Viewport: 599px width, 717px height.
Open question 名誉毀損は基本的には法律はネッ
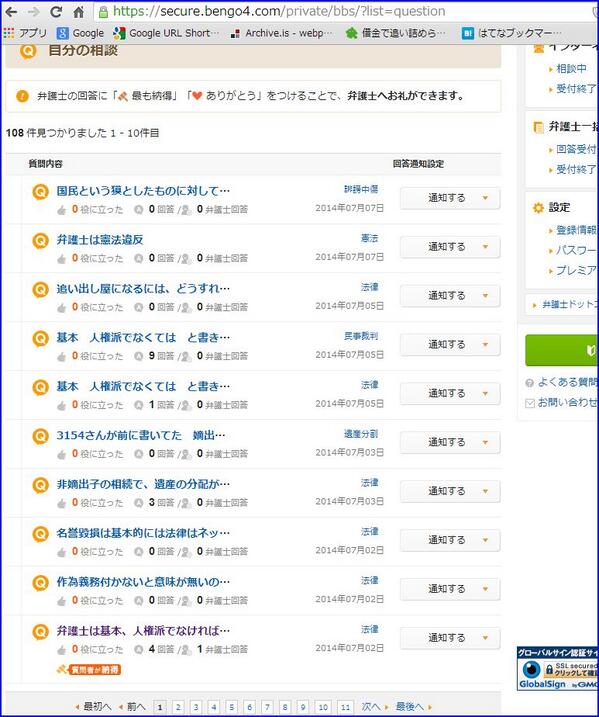143,533
